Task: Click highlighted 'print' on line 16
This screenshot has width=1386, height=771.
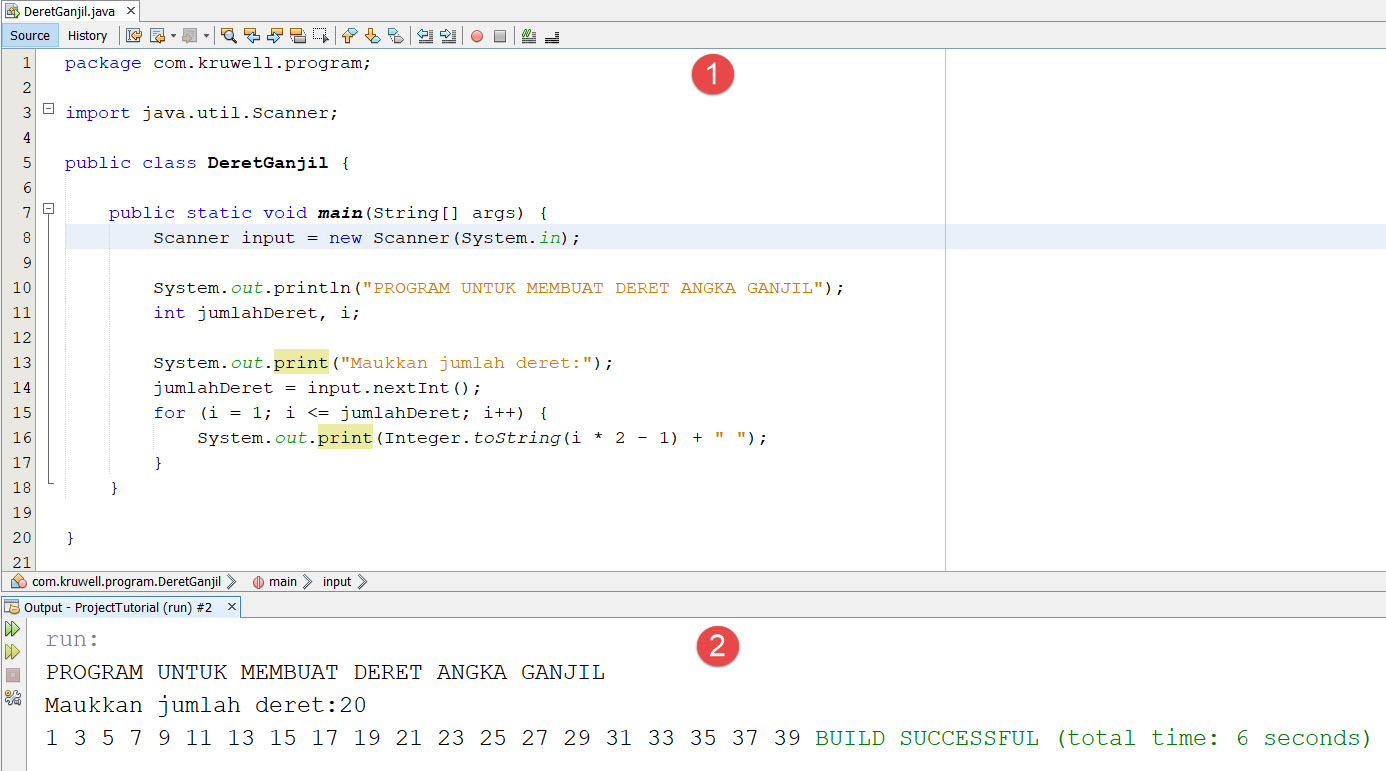Action: 345,438
